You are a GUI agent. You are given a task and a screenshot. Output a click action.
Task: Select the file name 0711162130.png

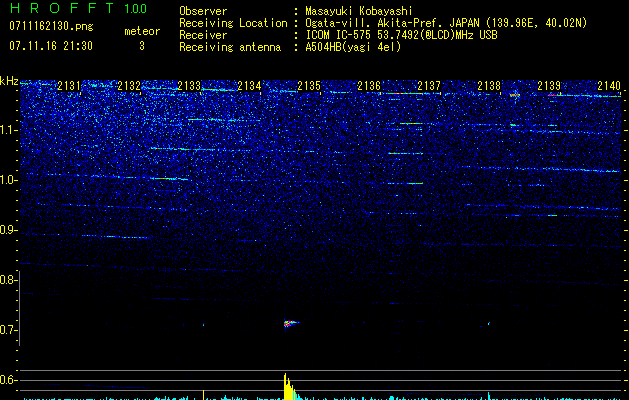pos(51,26)
